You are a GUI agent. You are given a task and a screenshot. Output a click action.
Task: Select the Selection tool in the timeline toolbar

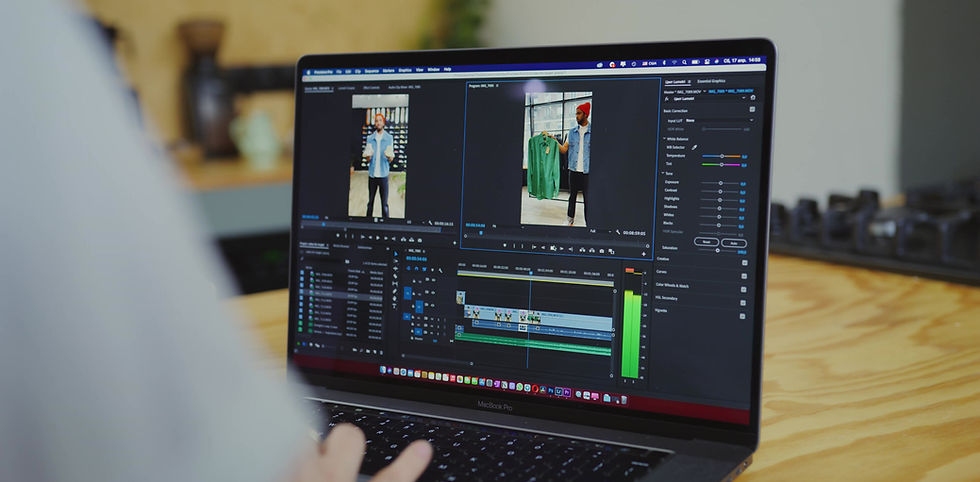(x=396, y=254)
